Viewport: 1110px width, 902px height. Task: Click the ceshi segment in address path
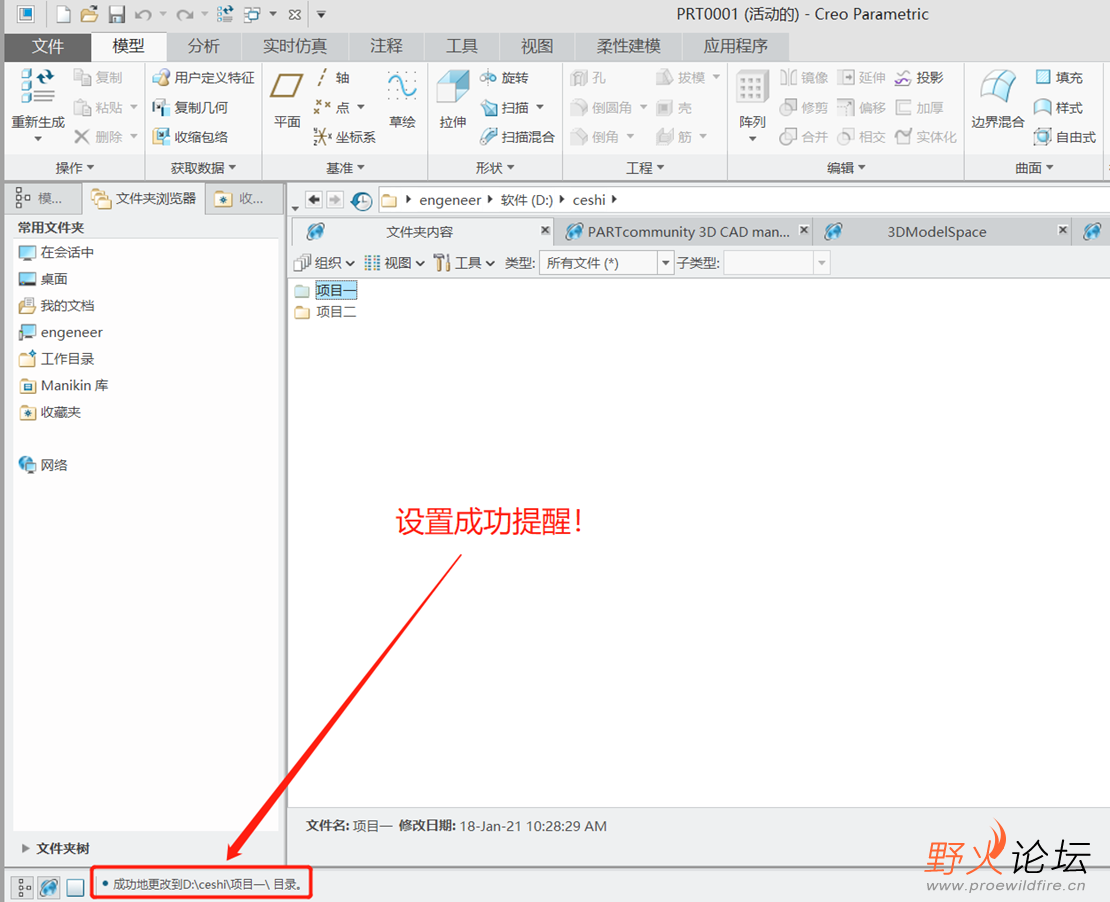(589, 200)
